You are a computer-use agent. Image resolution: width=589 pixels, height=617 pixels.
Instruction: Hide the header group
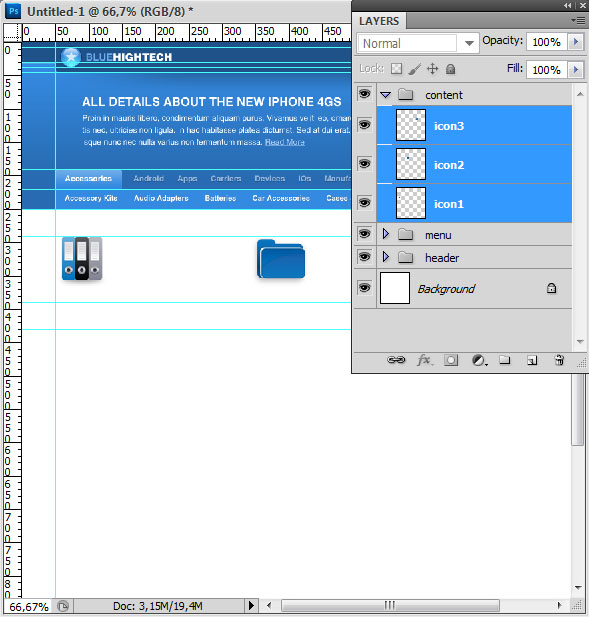coord(365,257)
